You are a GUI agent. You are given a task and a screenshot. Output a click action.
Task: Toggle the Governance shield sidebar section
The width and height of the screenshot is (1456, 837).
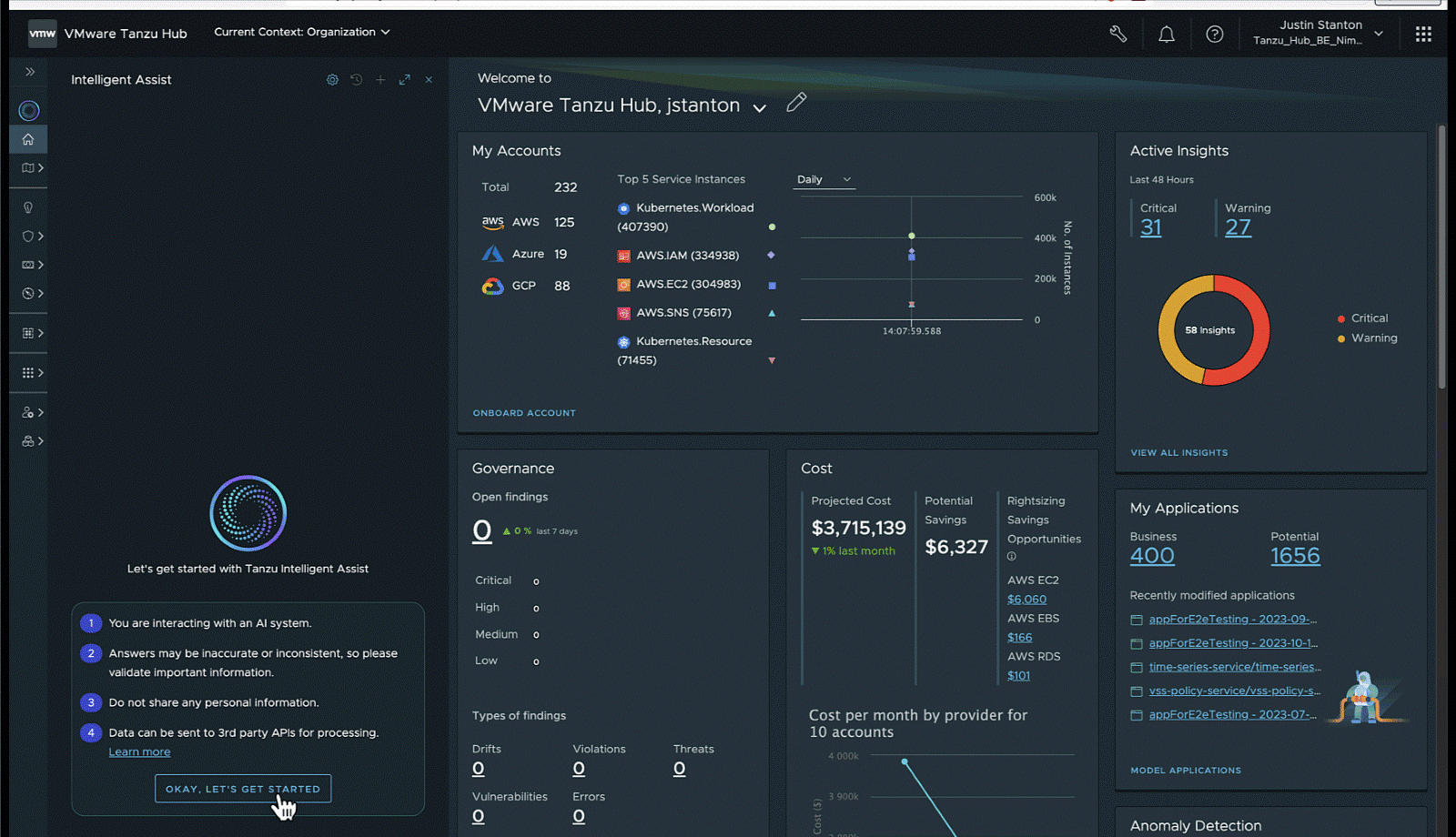[28, 236]
